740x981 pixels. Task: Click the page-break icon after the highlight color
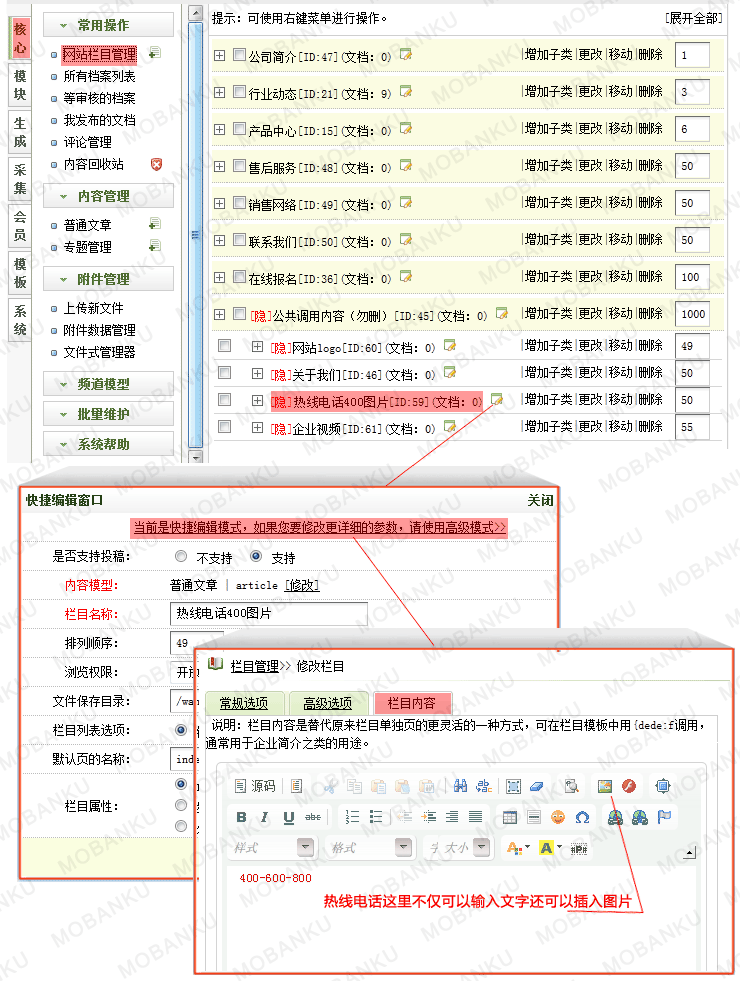[x=579, y=848]
